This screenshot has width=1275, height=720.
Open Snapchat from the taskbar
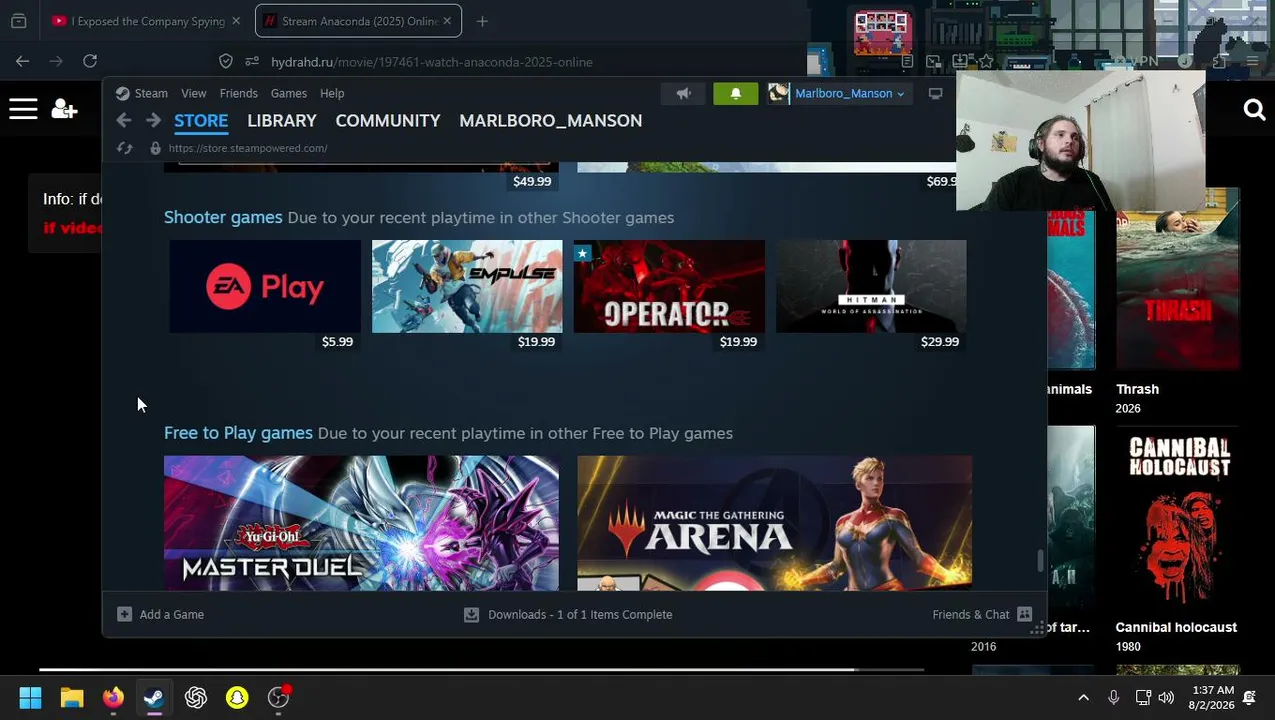[x=237, y=698]
